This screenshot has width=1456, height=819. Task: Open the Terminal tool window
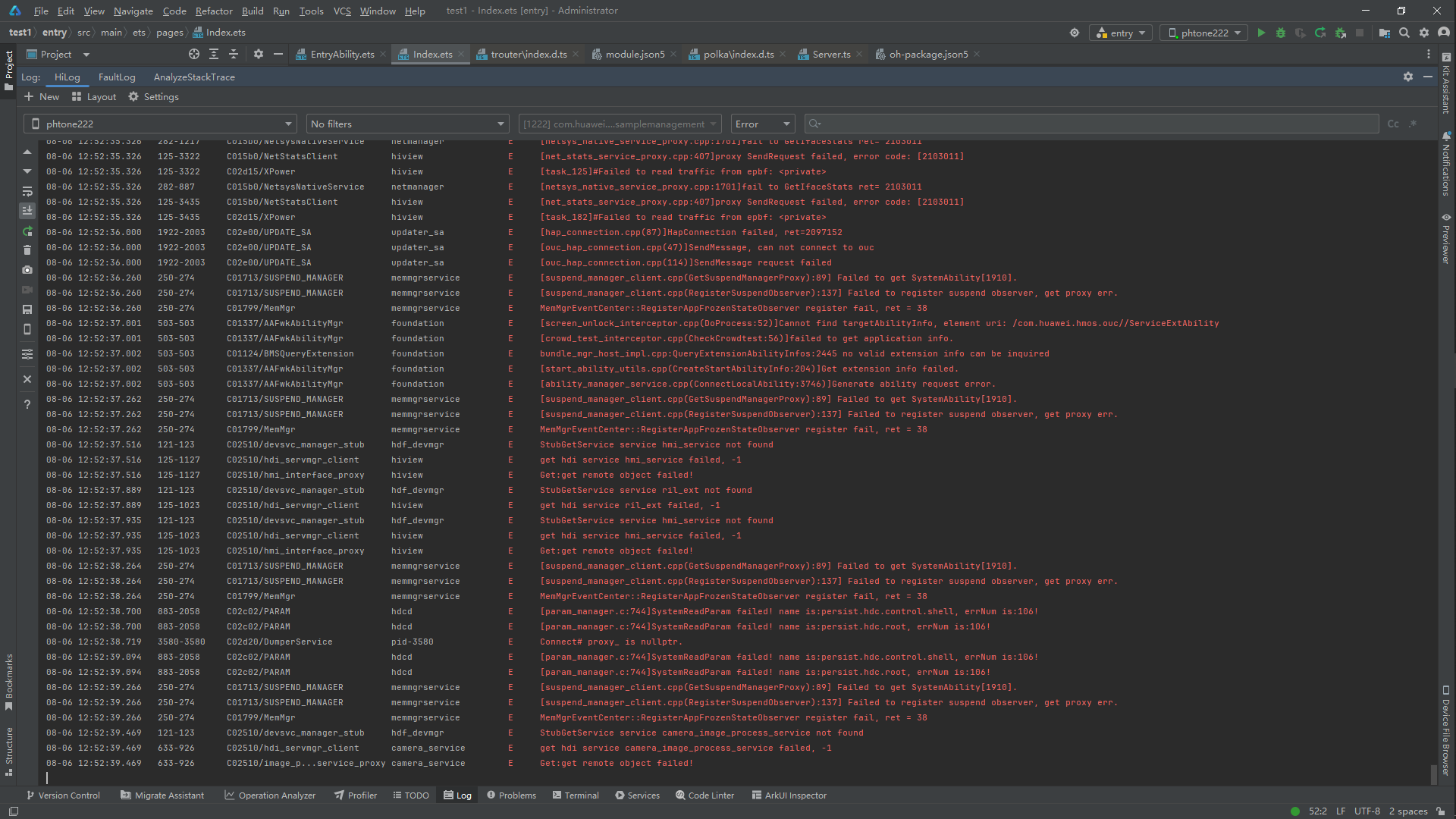click(576, 795)
